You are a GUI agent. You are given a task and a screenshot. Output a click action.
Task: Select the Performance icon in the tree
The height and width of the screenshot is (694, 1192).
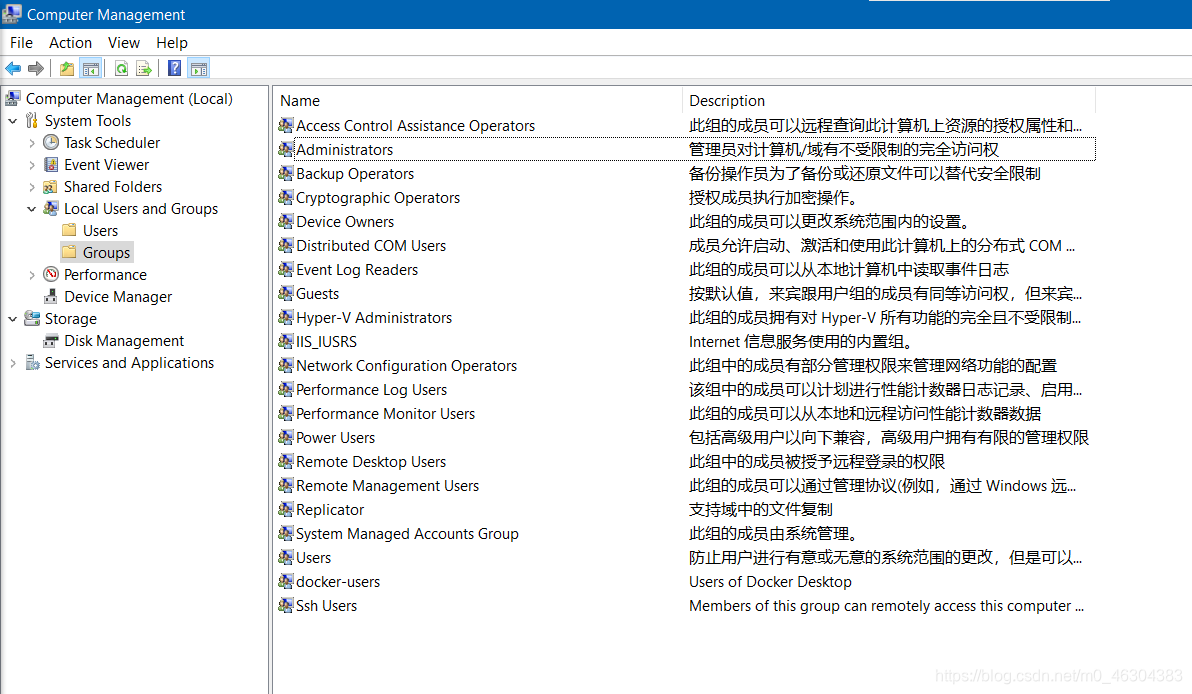51,274
